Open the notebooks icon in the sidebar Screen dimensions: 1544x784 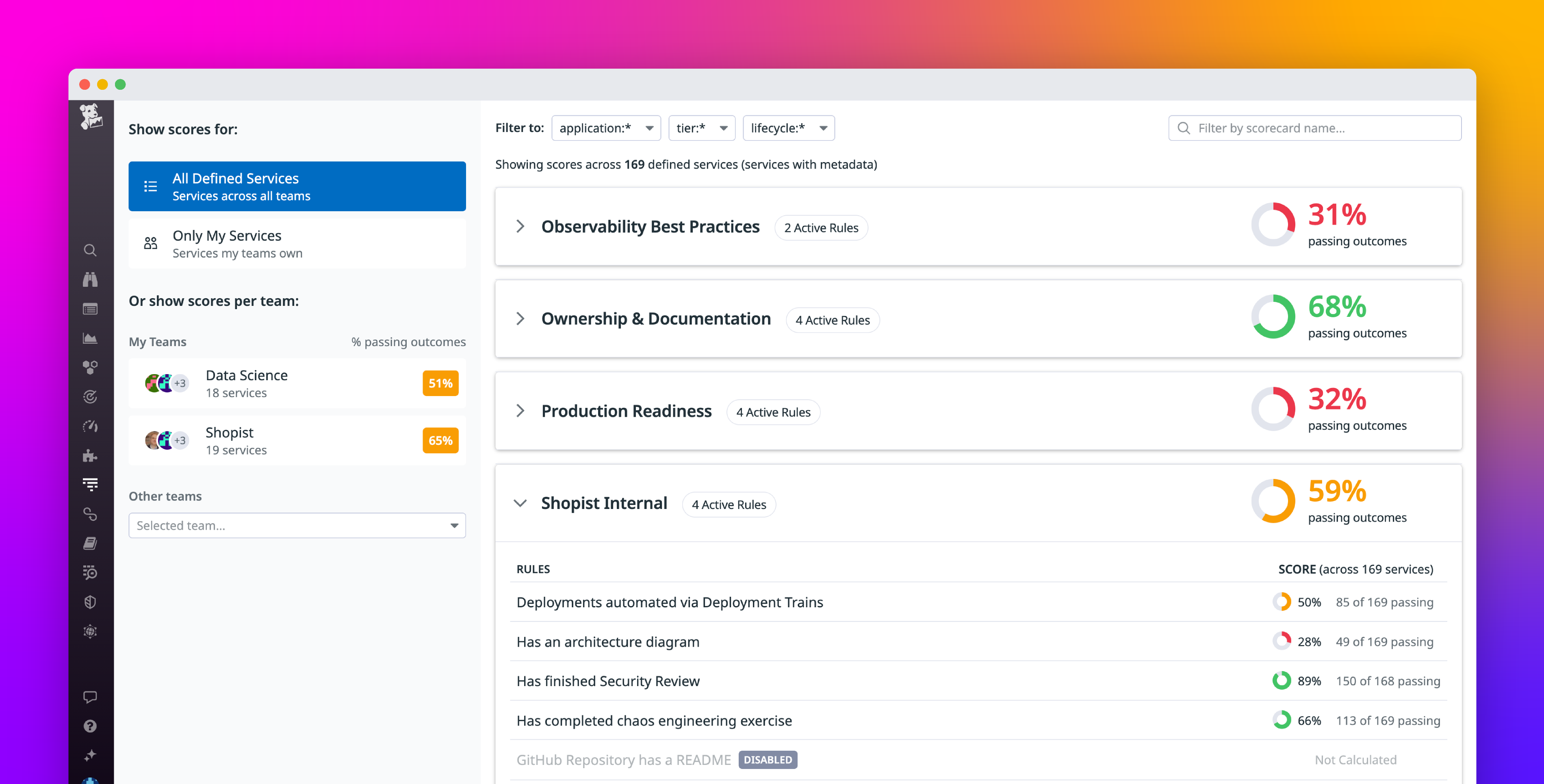(91, 542)
